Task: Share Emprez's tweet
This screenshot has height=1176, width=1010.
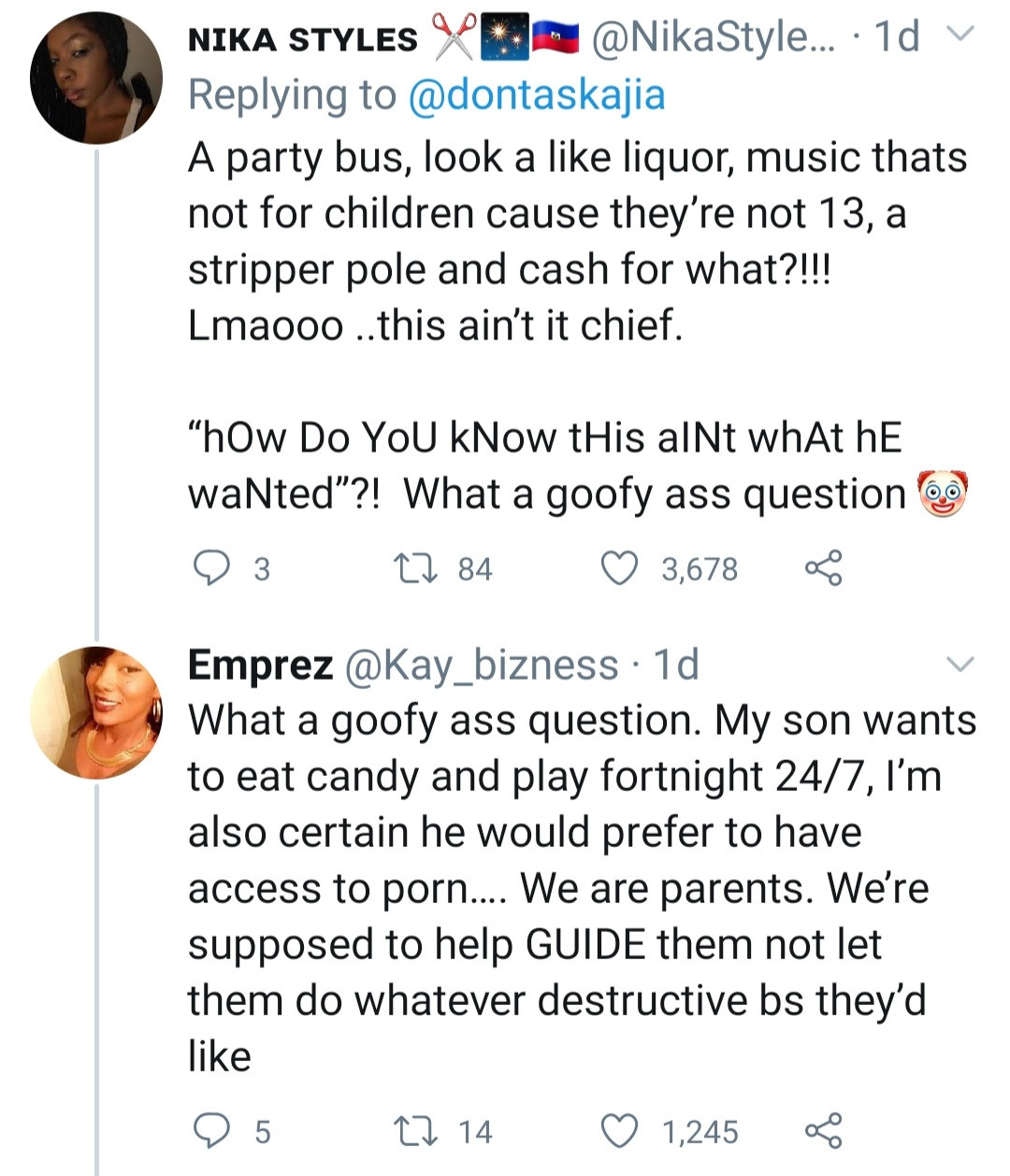Action: point(823,1131)
